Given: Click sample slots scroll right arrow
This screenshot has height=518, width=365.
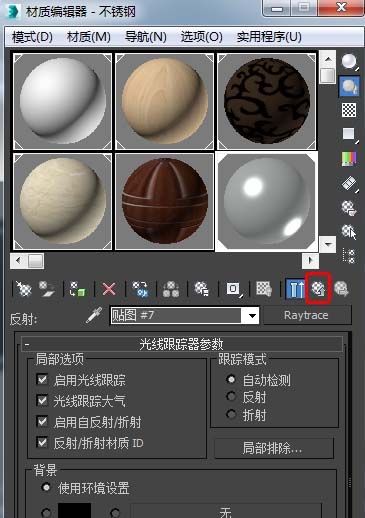Looking at the screenshot, I should (311, 260).
